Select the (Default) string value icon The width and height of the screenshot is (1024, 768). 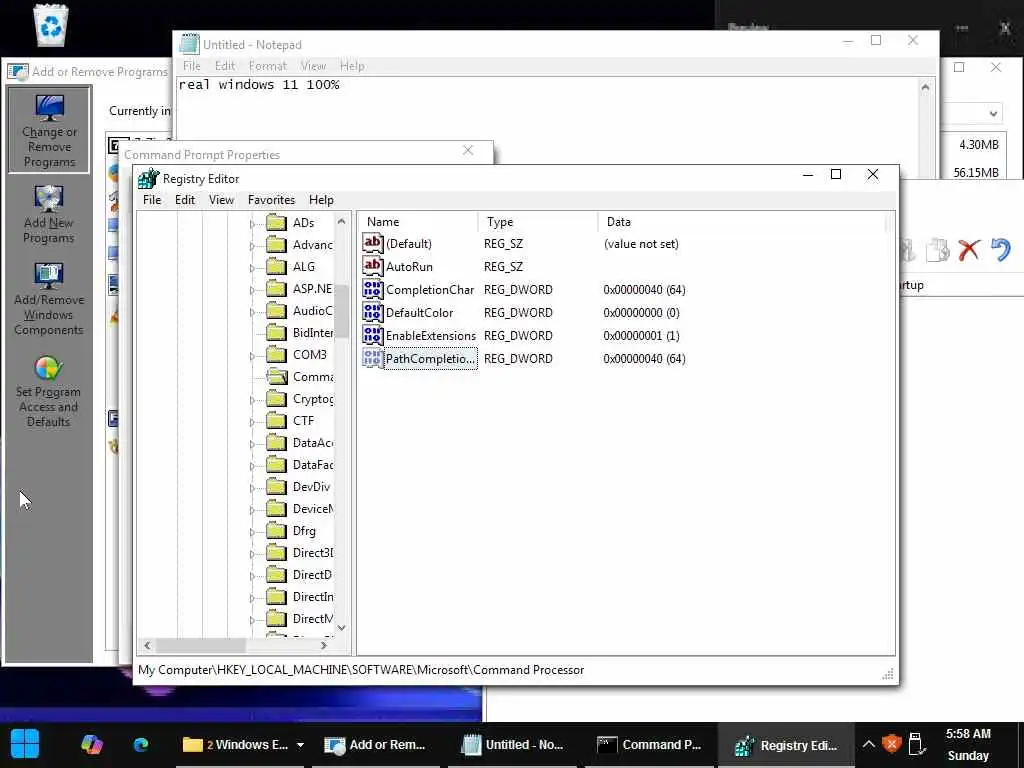[x=373, y=244]
